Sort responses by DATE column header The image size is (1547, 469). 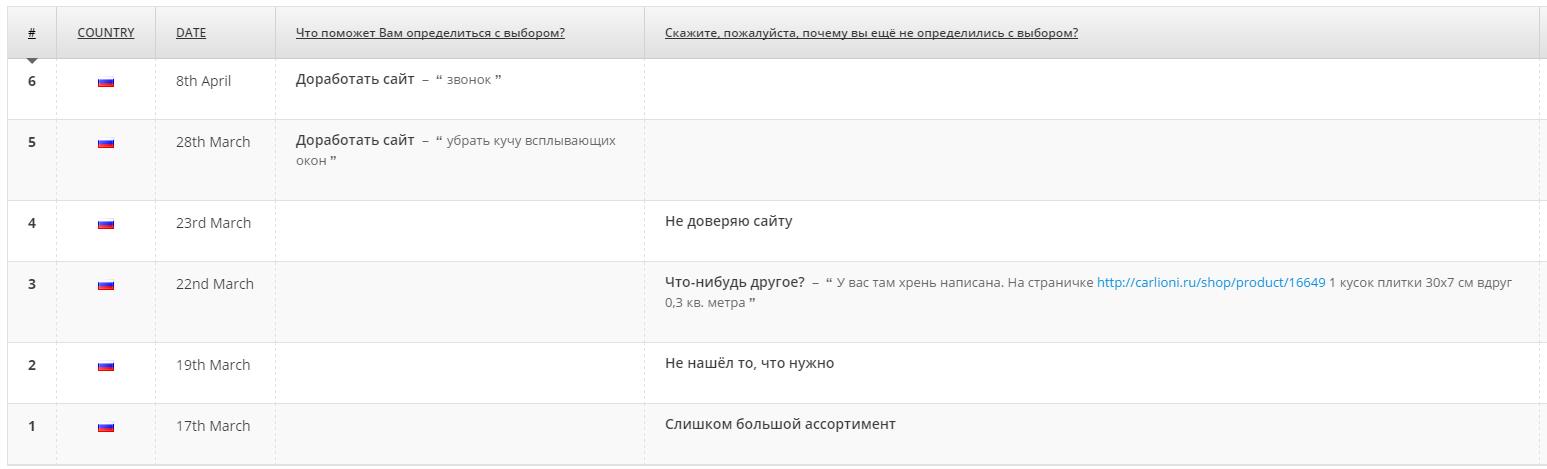click(x=191, y=33)
